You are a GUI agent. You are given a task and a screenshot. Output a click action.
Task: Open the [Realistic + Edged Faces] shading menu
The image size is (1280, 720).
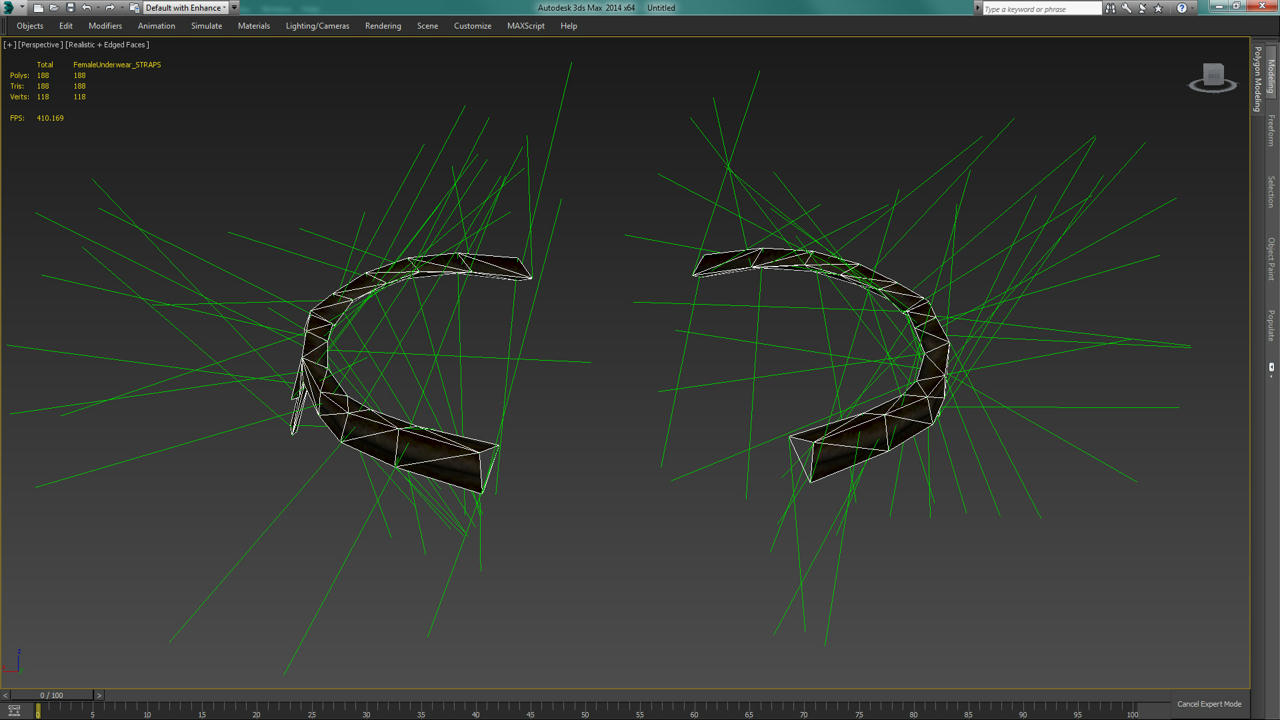pyautogui.click(x=107, y=45)
